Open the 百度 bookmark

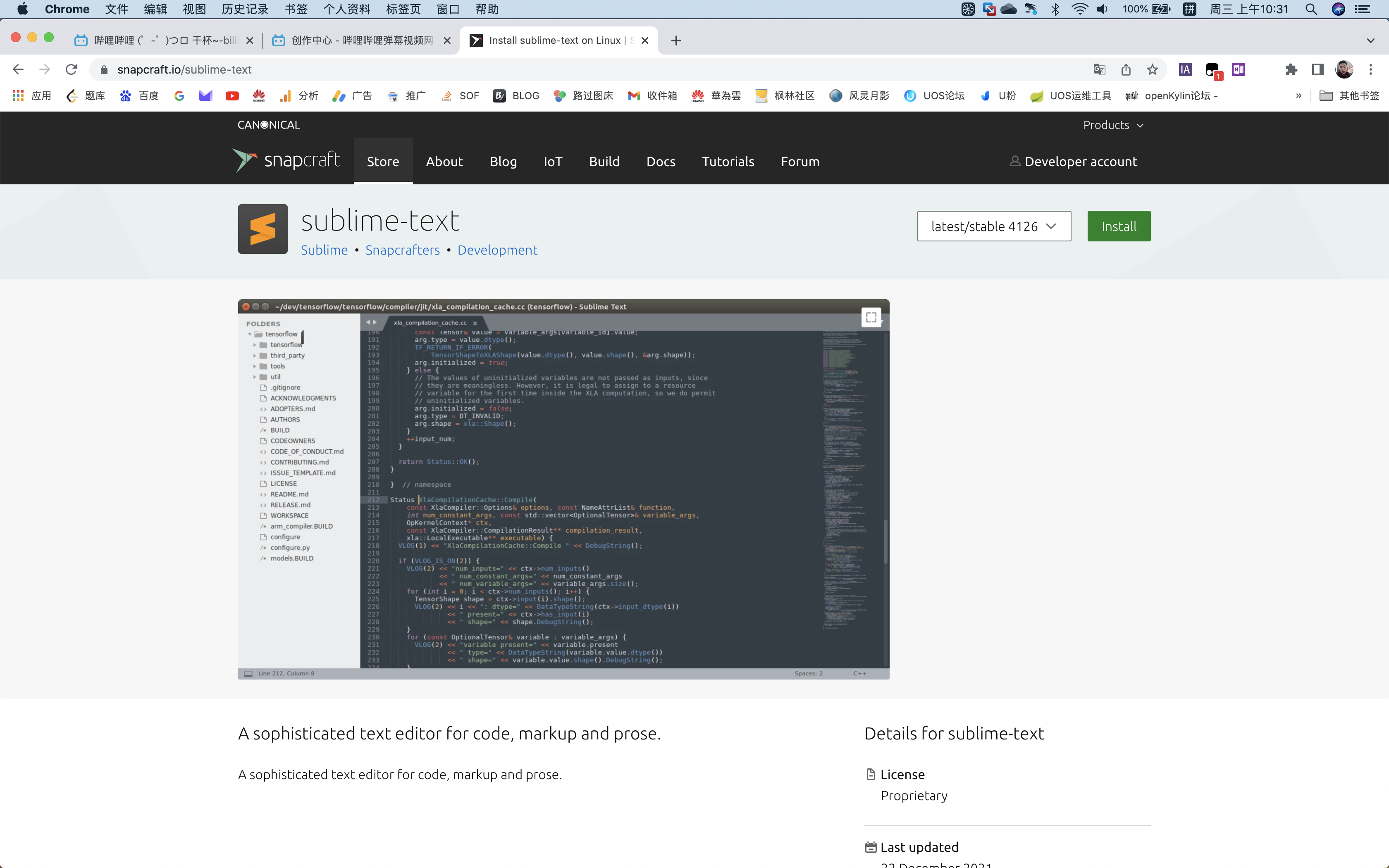139,95
